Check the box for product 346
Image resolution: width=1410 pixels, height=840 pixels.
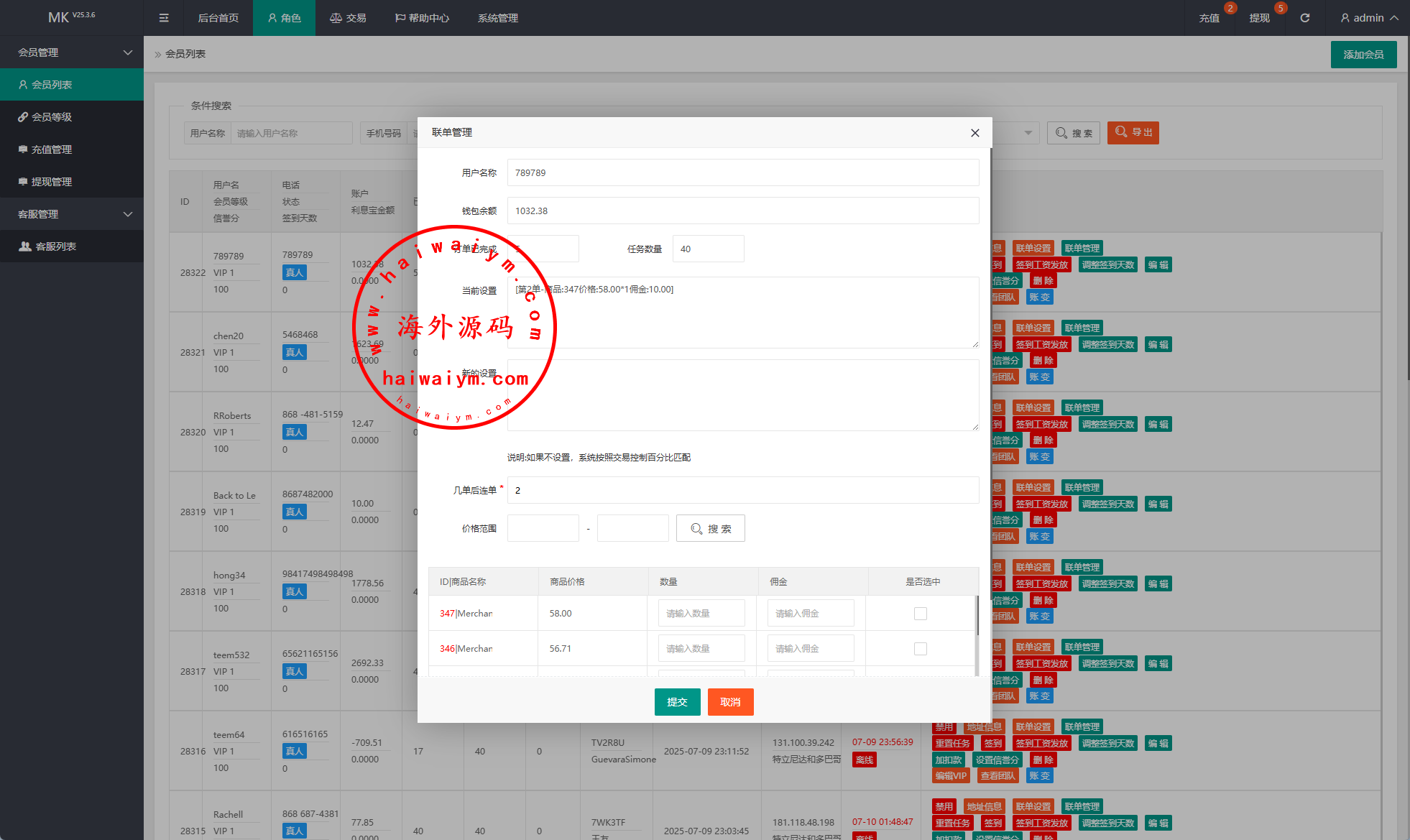pos(920,649)
